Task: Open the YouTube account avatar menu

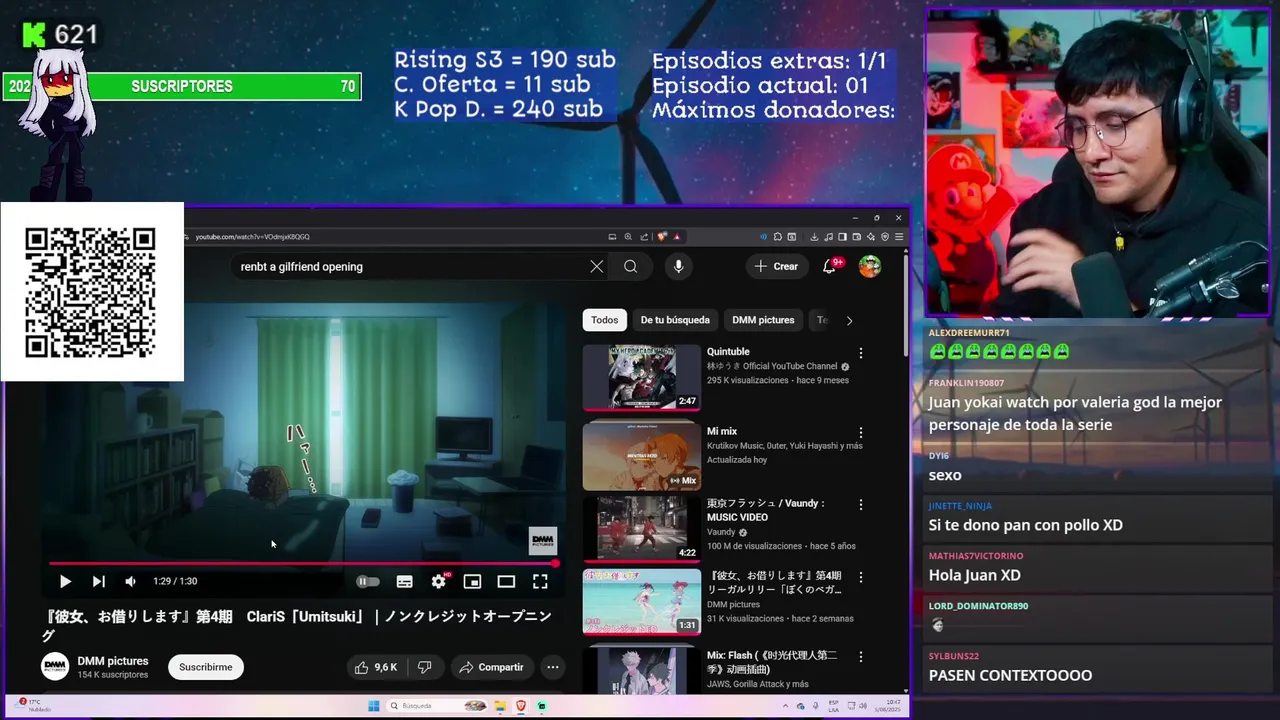Action: [870, 266]
